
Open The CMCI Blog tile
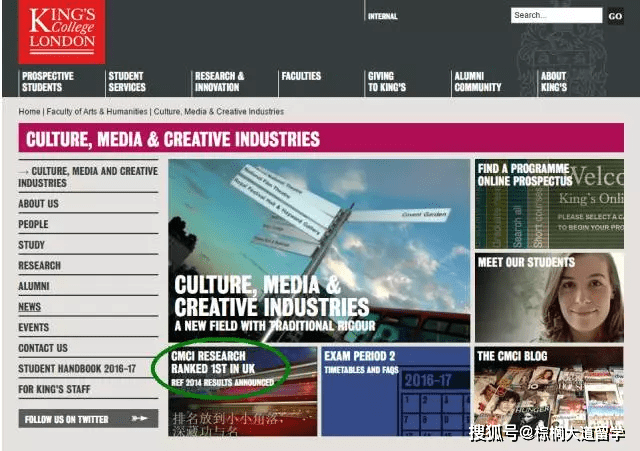[549, 391]
